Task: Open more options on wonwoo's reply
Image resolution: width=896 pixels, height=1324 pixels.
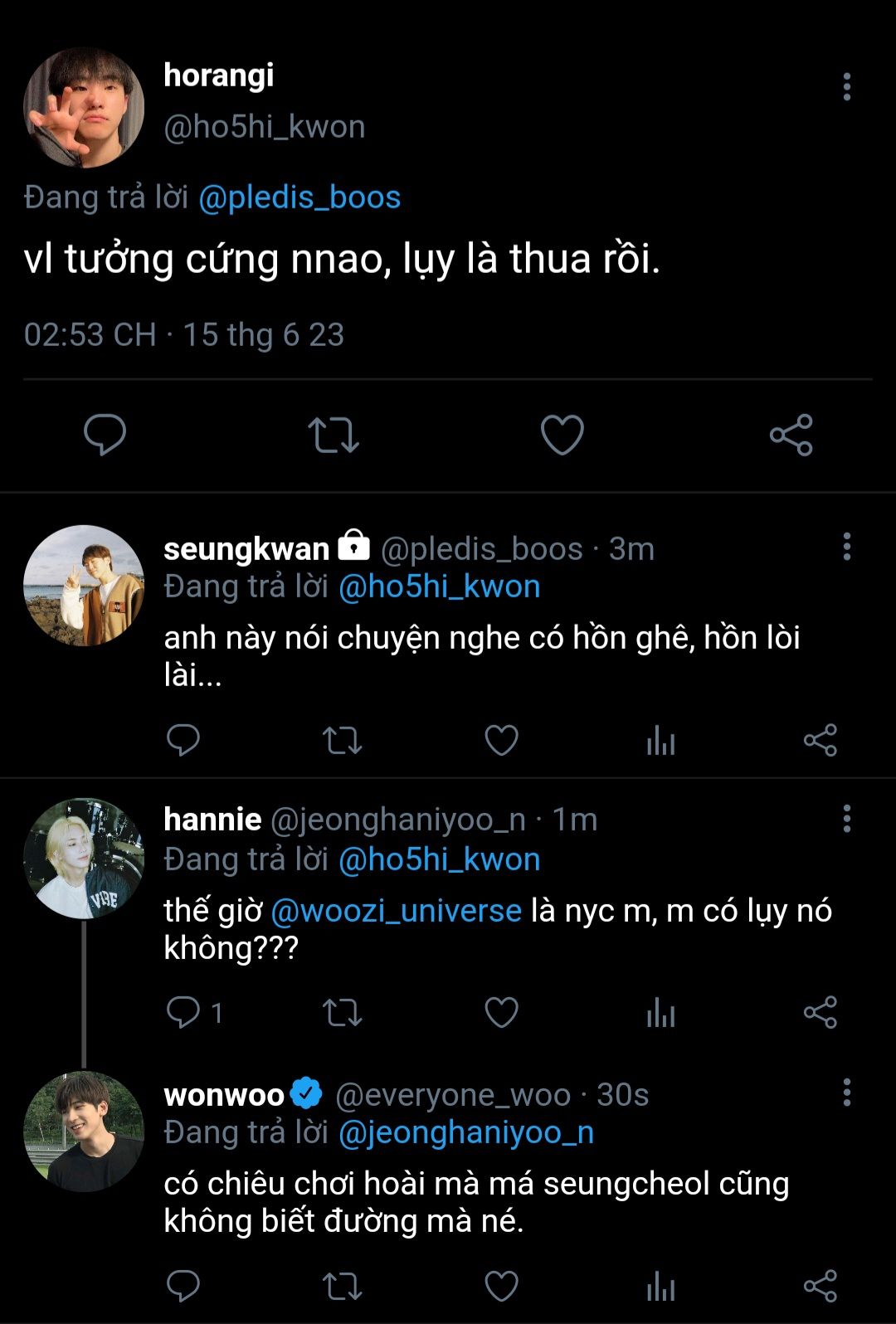Action: pyautogui.click(x=846, y=1093)
